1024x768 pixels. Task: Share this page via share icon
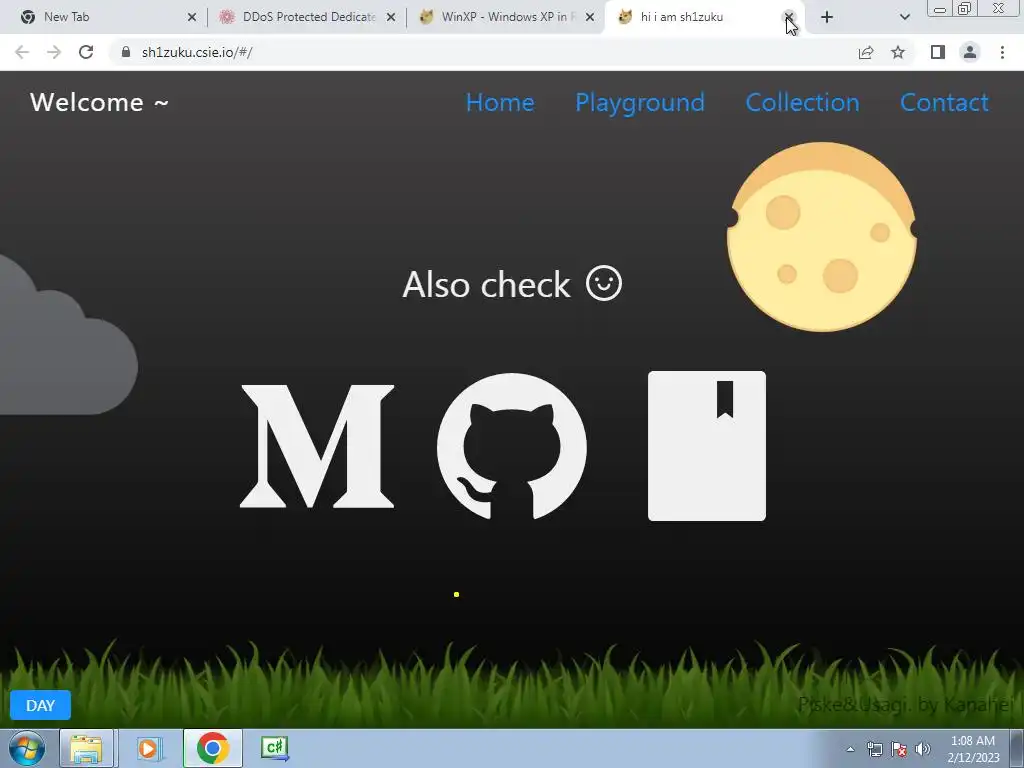pos(866,52)
